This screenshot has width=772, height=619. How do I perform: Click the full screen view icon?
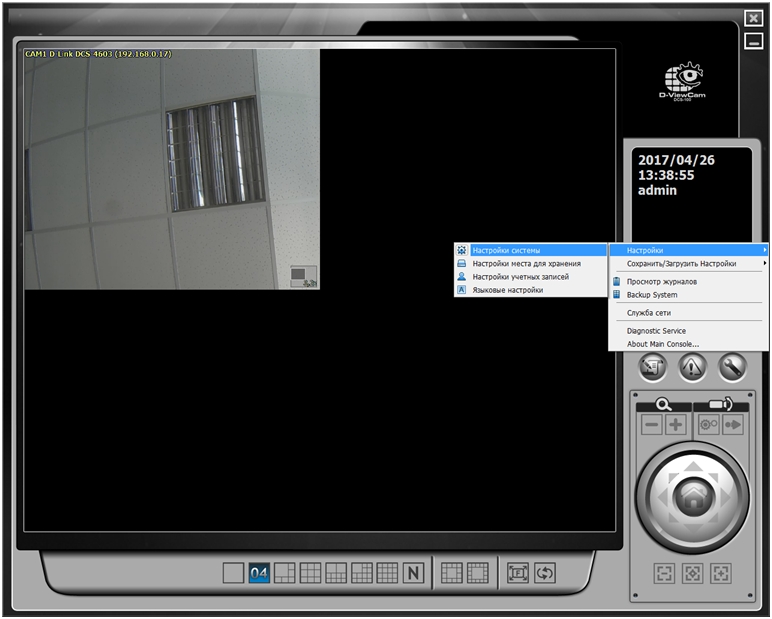[x=517, y=573]
